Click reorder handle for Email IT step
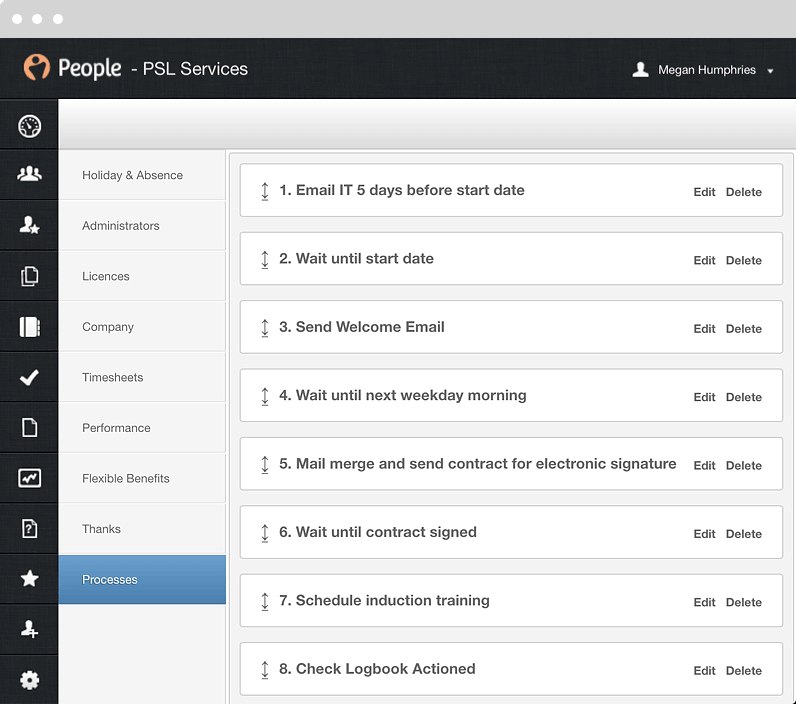This screenshot has width=796, height=704. (x=264, y=191)
